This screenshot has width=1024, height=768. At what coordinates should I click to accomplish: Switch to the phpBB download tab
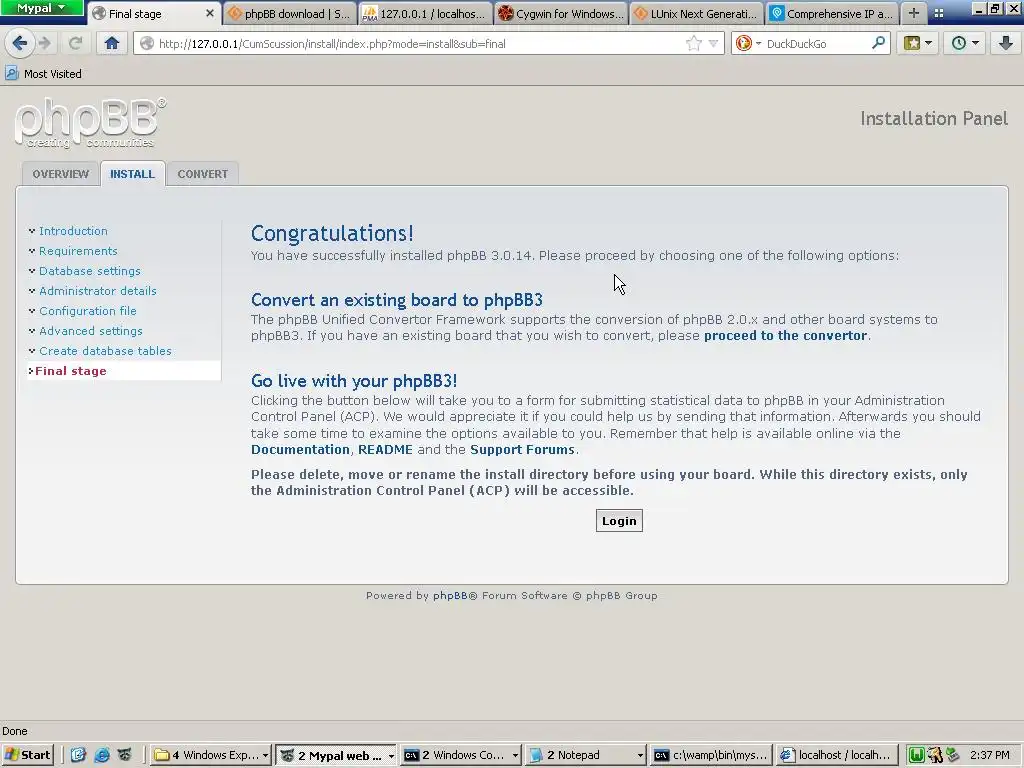(290, 14)
